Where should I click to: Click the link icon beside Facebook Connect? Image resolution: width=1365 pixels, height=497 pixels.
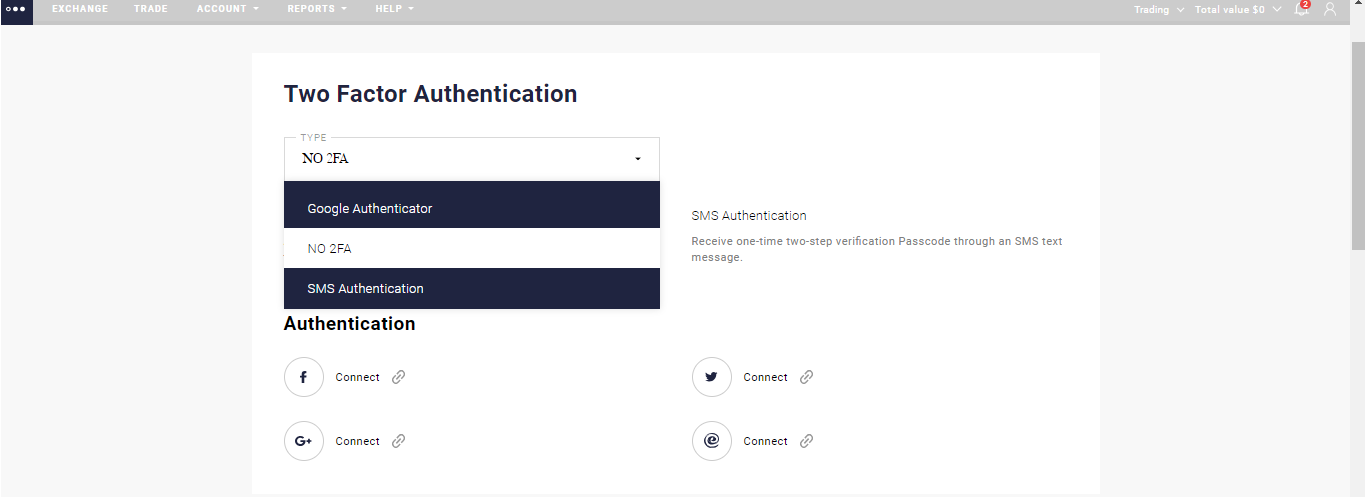pos(398,377)
